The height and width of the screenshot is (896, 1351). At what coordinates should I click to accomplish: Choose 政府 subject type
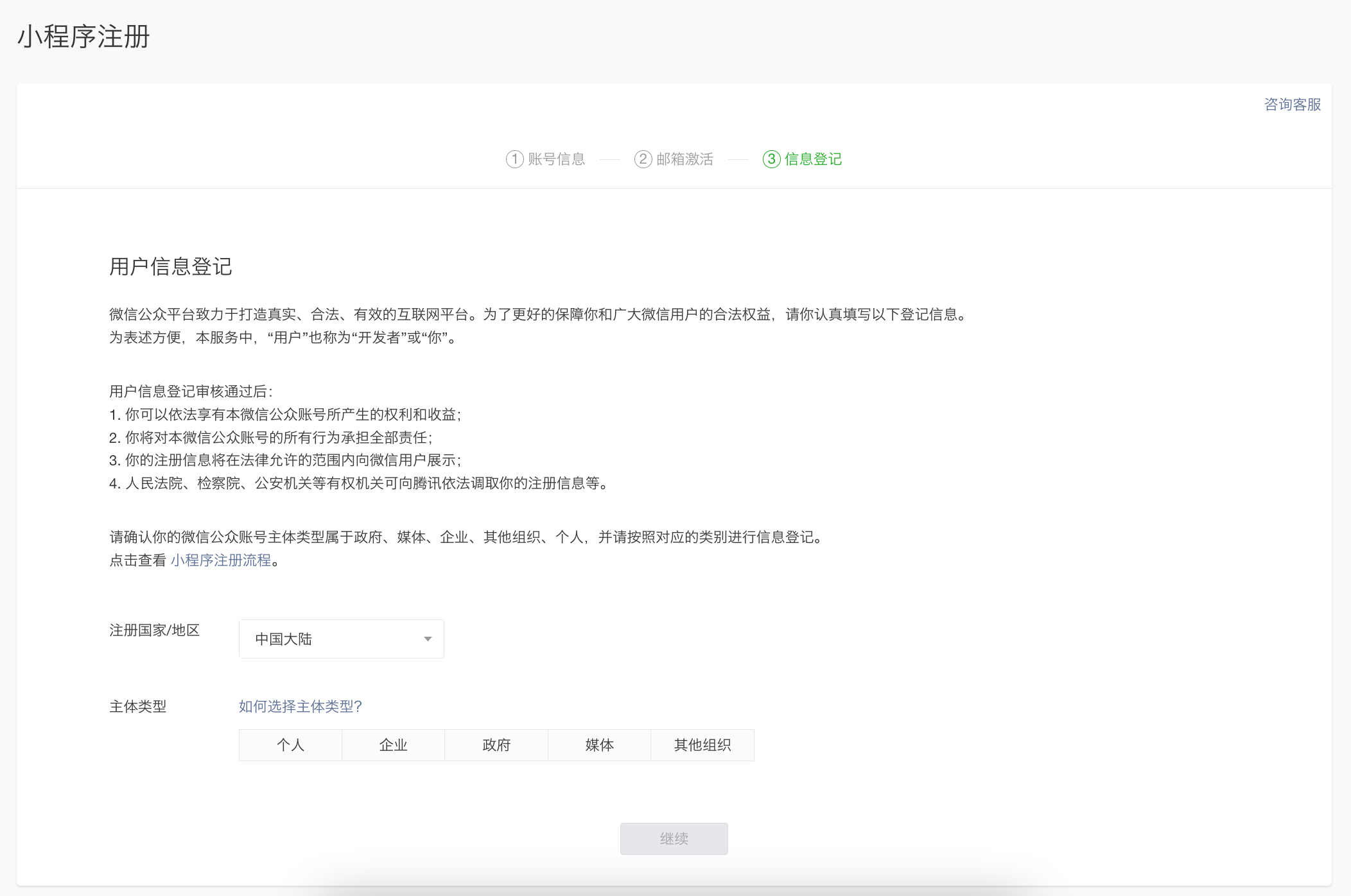tap(496, 745)
